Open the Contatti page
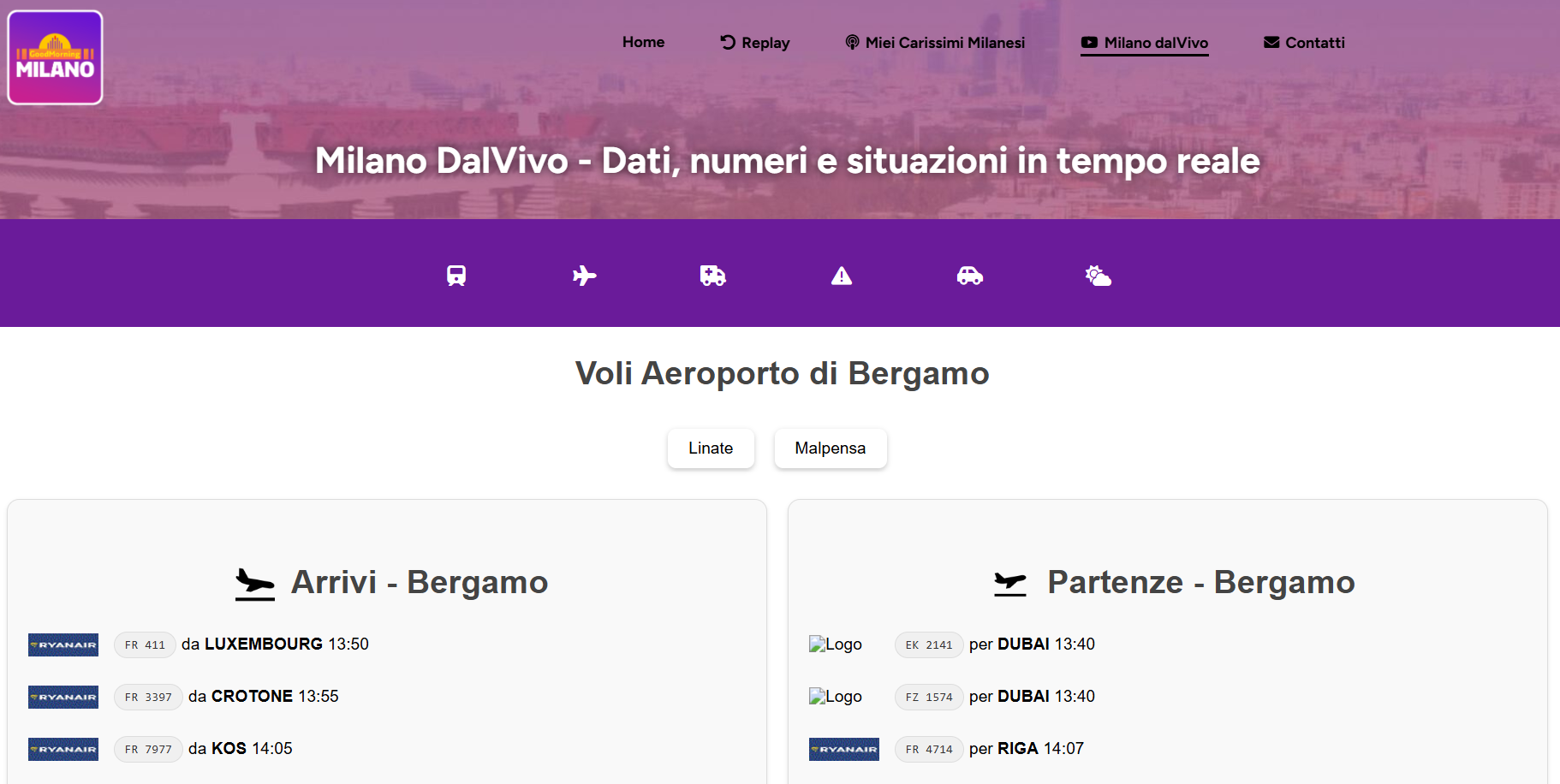This screenshot has width=1560, height=784. [1304, 43]
